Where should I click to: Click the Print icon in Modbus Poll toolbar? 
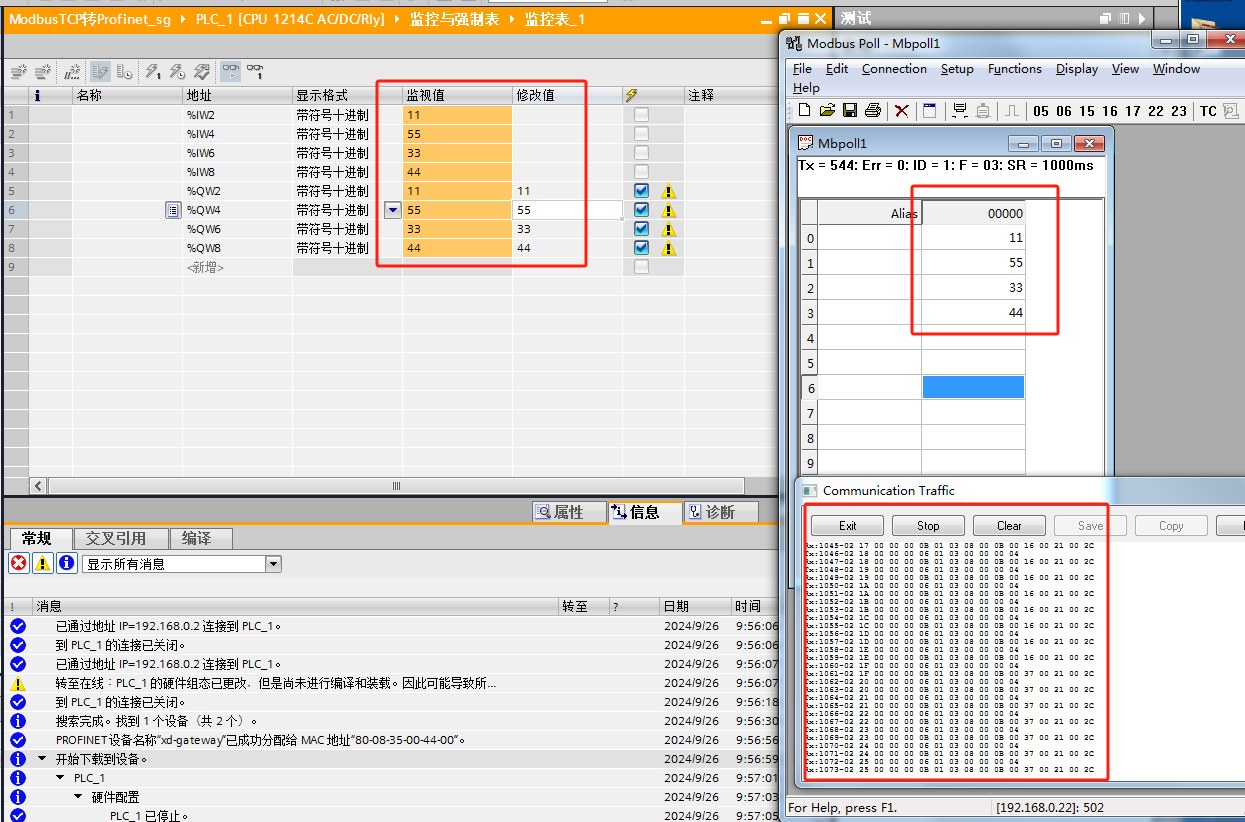(873, 110)
